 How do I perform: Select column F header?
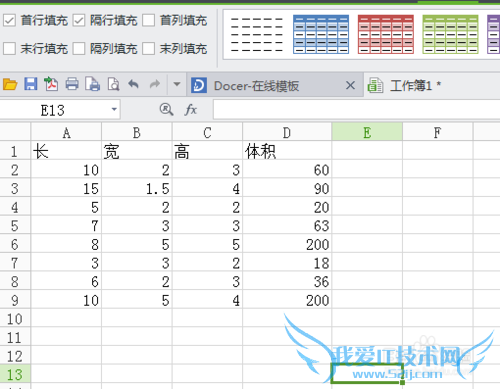click(438, 132)
